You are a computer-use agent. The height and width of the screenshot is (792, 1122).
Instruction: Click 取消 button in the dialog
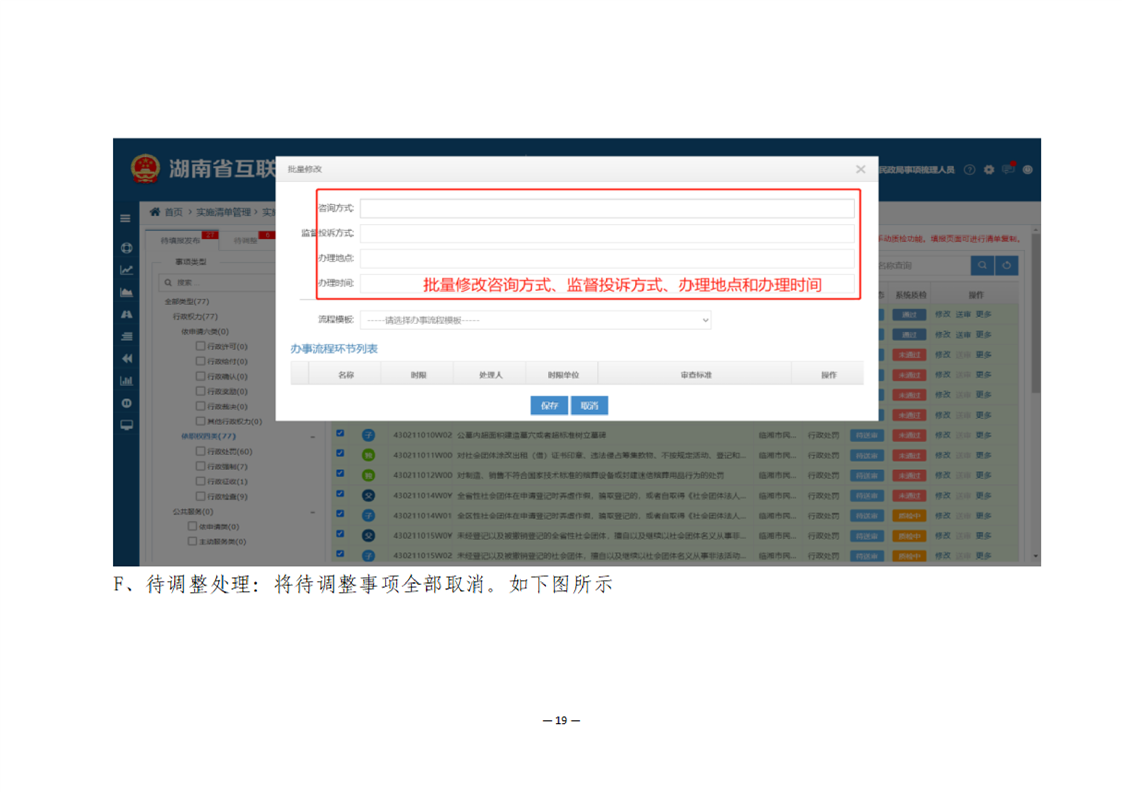589,405
